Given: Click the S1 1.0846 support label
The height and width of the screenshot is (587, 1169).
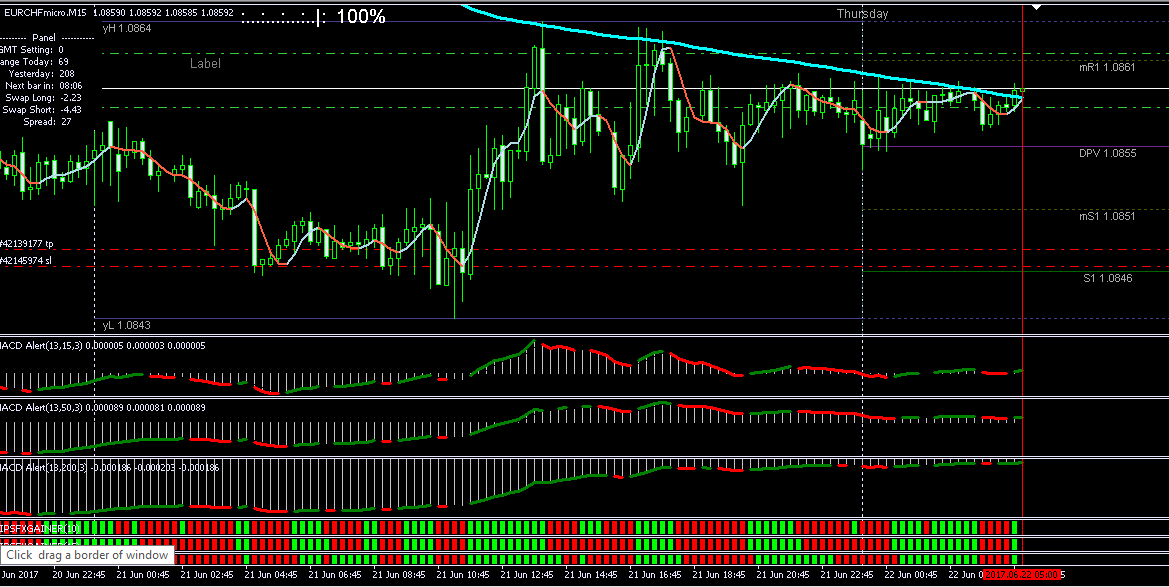Looking at the screenshot, I should [1107, 278].
